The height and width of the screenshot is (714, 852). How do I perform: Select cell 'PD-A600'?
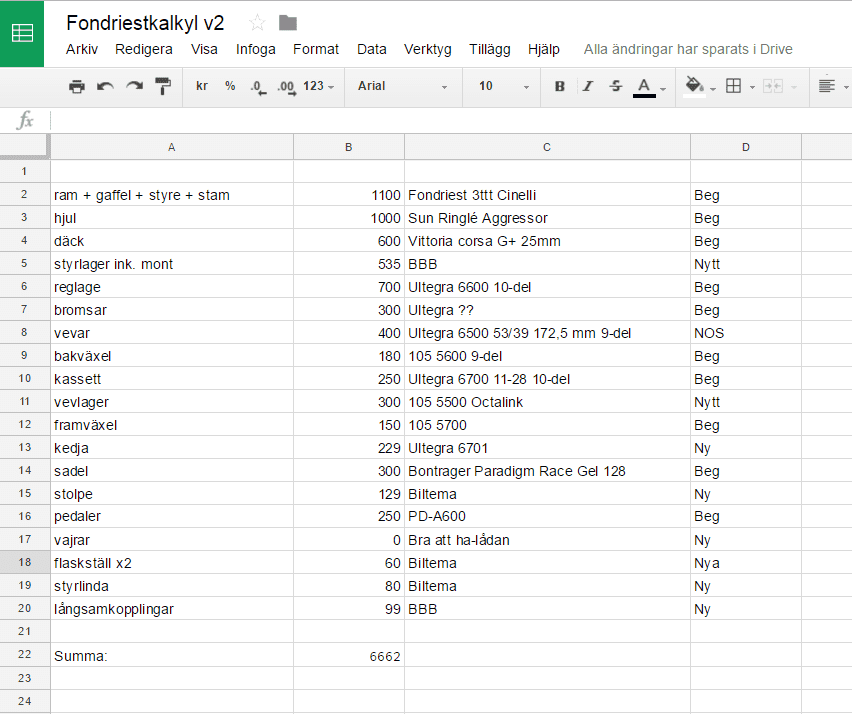click(x=547, y=516)
